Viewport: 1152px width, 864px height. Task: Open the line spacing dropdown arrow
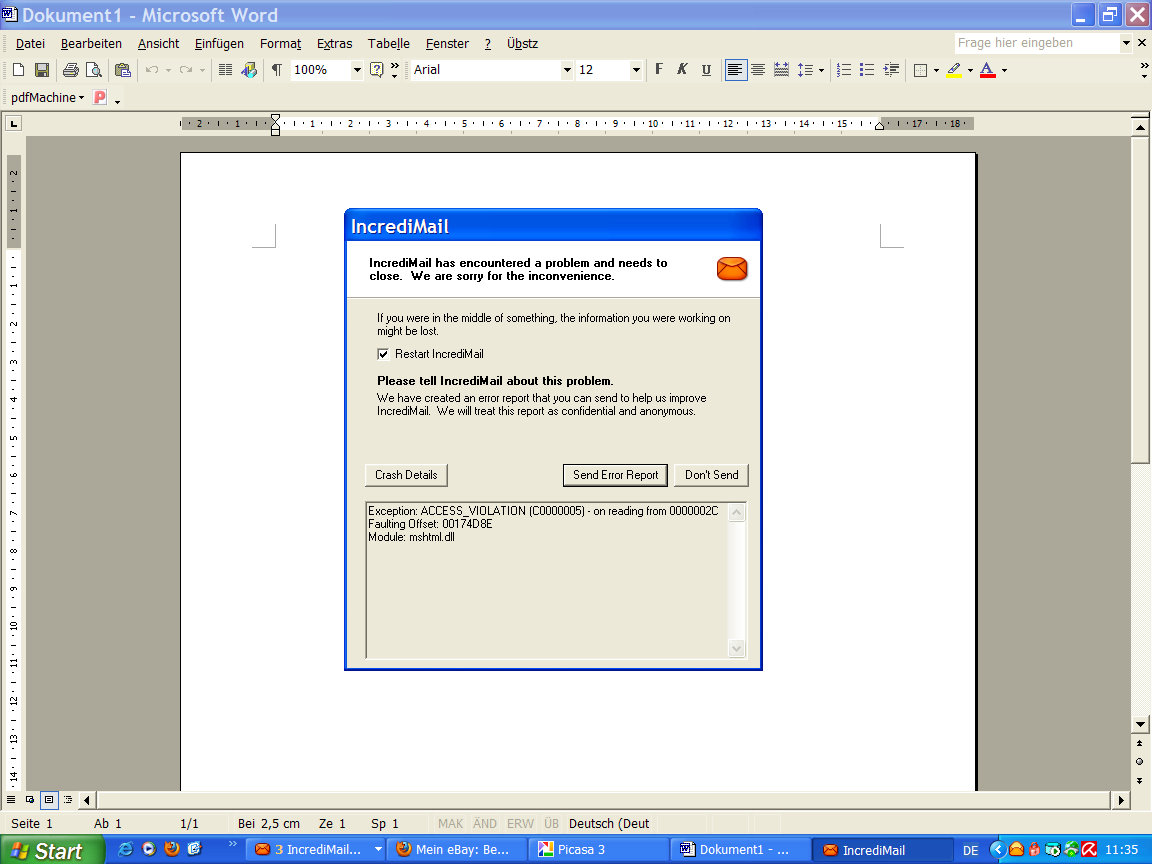pos(821,71)
